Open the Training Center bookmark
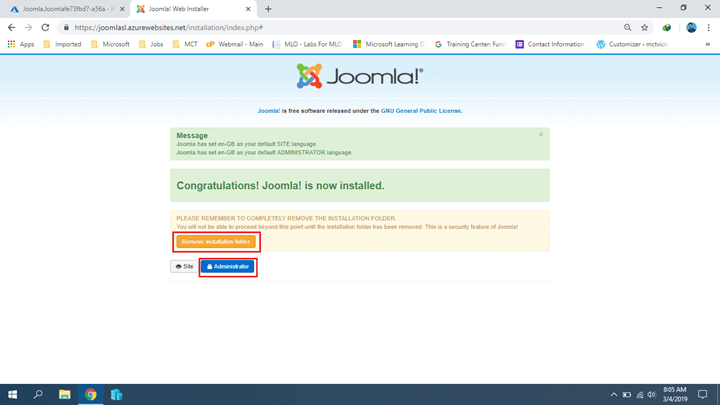Image resolution: width=720 pixels, height=405 pixels. tap(470, 44)
